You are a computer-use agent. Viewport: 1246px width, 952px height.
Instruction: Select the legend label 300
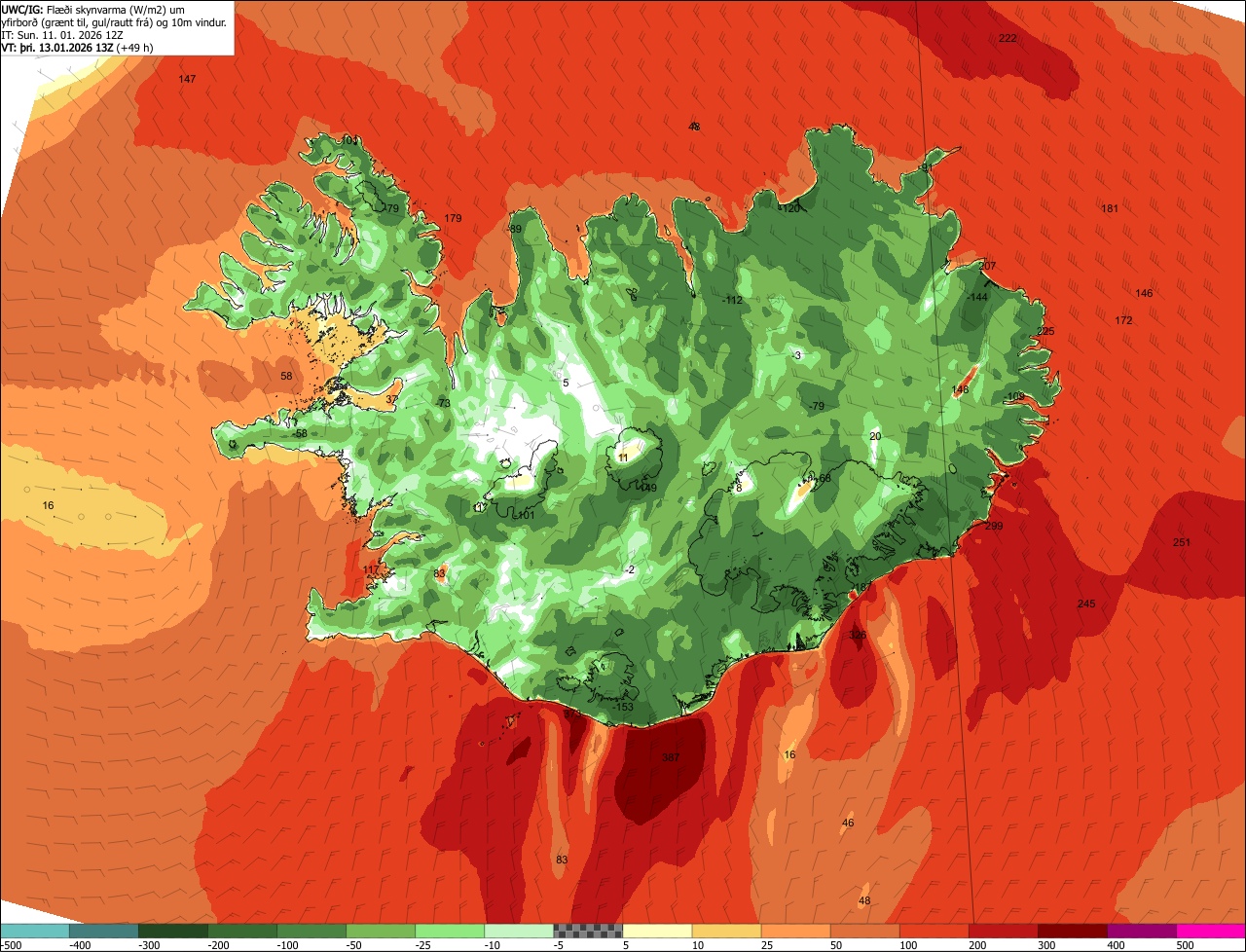point(1045,944)
